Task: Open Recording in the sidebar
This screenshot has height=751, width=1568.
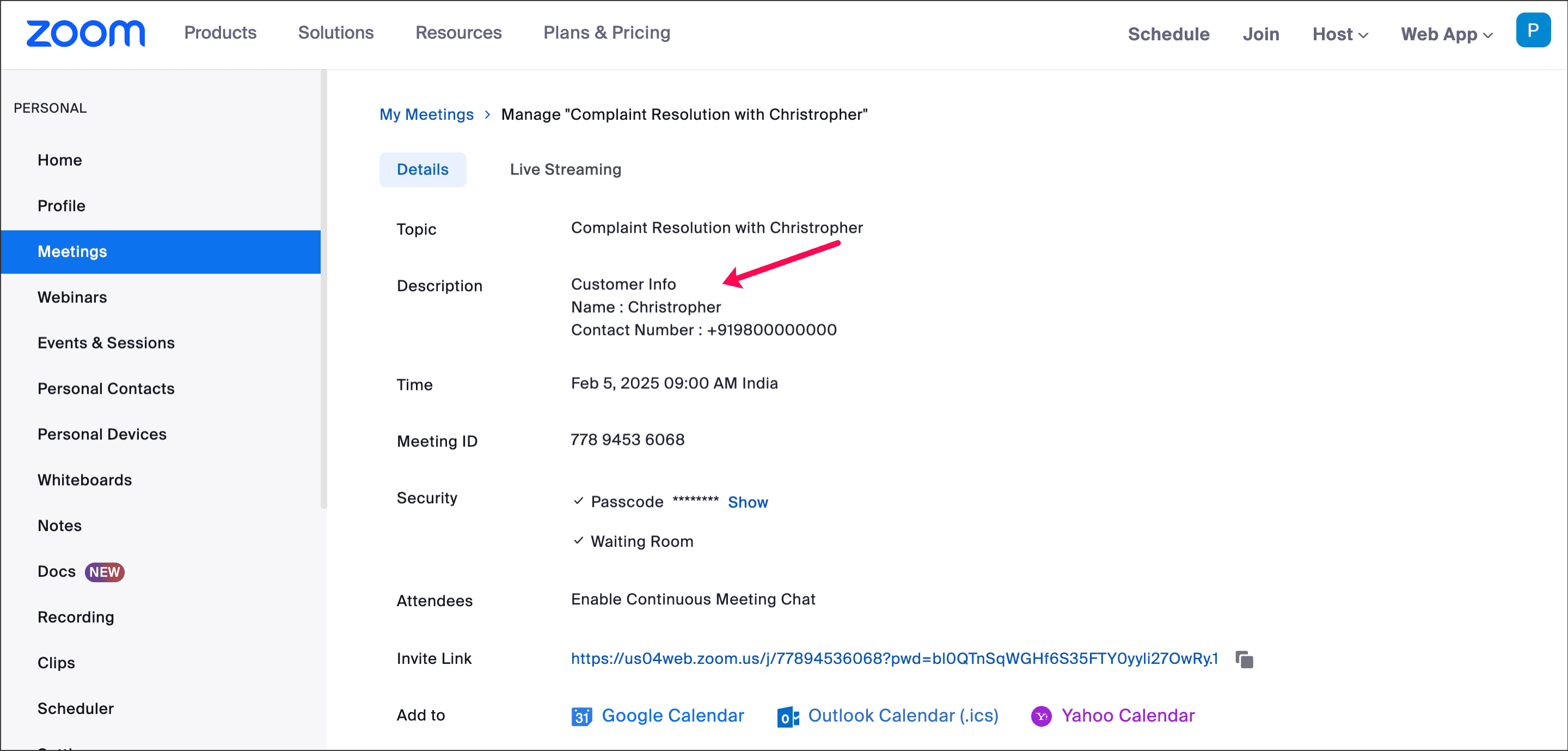Action: coord(76,617)
